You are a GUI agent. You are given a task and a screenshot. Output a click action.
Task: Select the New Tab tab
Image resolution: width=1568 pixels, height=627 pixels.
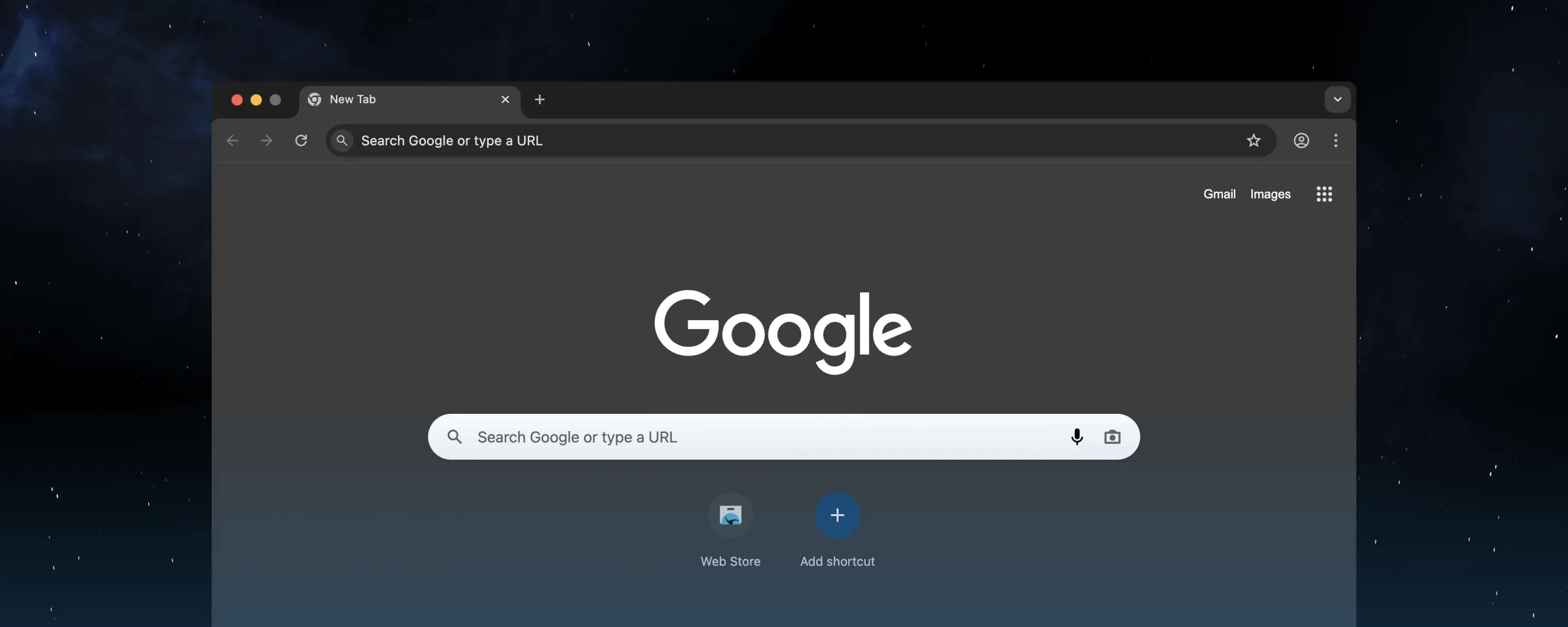click(x=390, y=99)
